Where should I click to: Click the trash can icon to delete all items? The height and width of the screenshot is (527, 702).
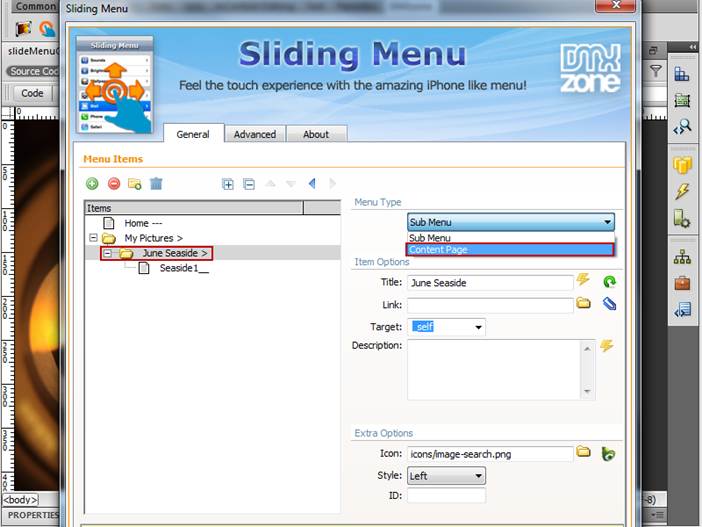(x=156, y=184)
